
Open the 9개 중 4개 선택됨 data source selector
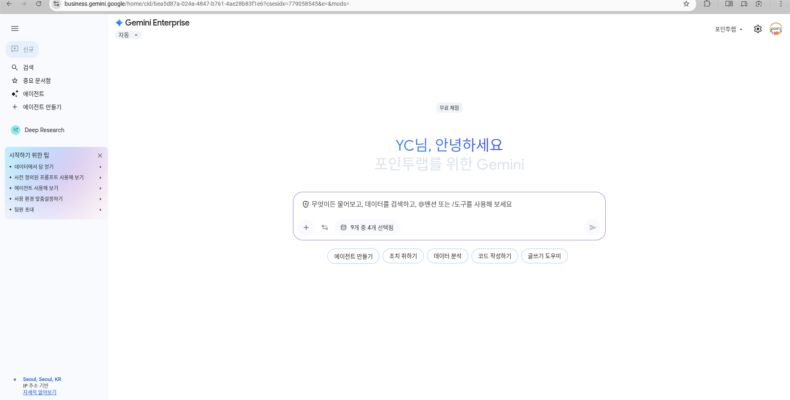coord(367,227)
